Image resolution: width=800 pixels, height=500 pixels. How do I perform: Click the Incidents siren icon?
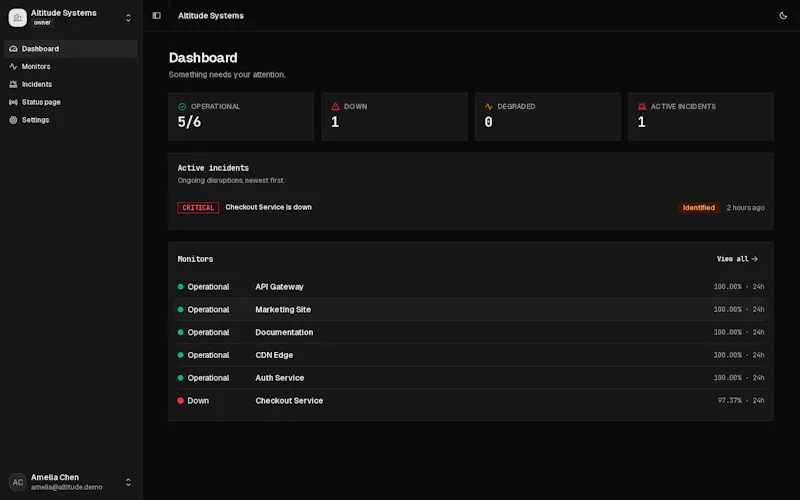(x=13, y=84)
